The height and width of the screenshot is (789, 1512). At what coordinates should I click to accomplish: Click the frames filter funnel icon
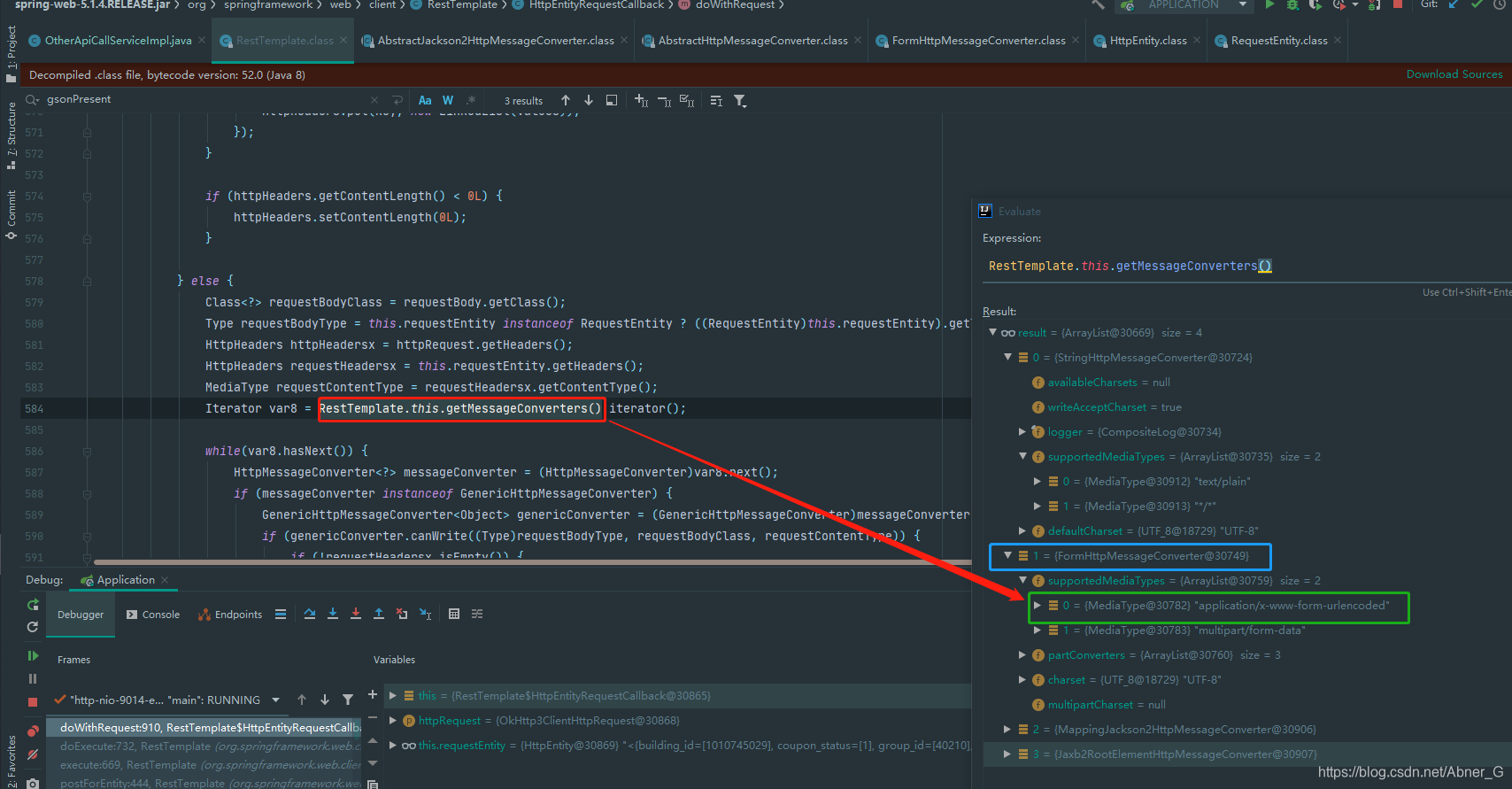[348, 700]
